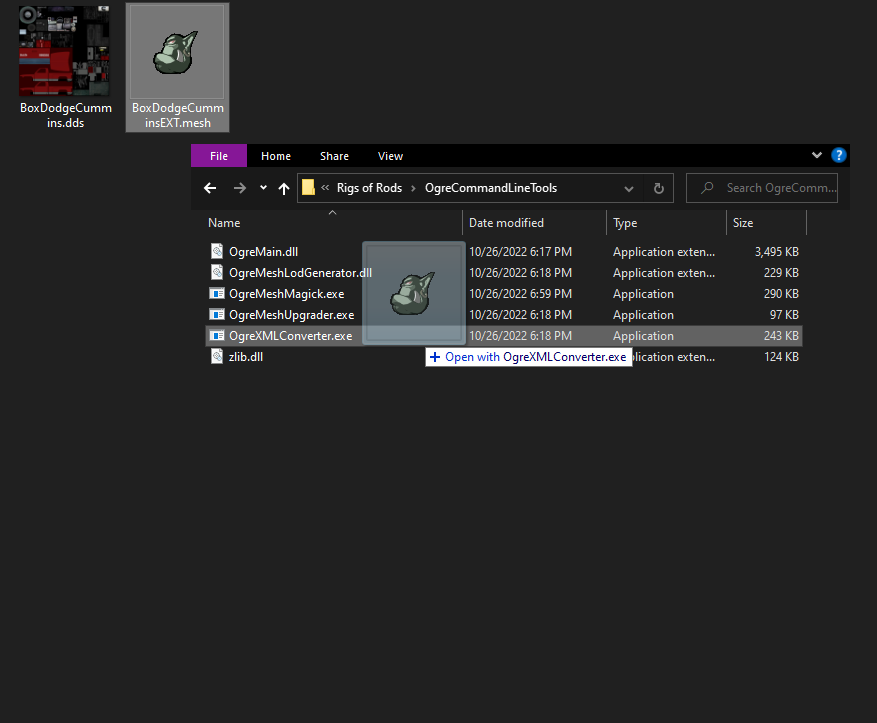This screenshot has height=723, width=877.
Task: Select BoxDodgeCumminsEXT.mesh ogre thumbnail
Action: (x=177, y=52)
